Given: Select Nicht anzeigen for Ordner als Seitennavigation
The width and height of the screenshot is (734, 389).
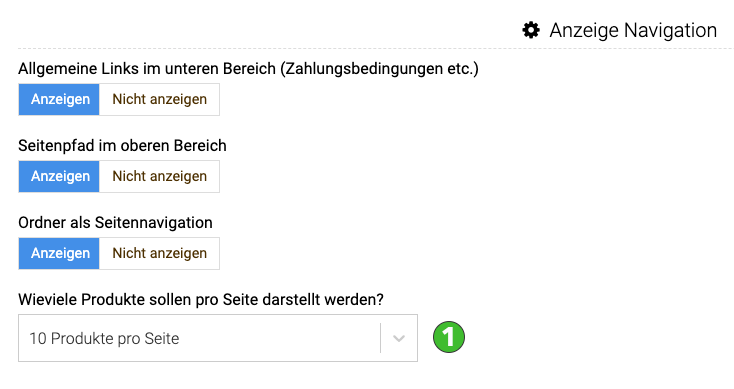Looking at the screenshot, I should (159, 253).
